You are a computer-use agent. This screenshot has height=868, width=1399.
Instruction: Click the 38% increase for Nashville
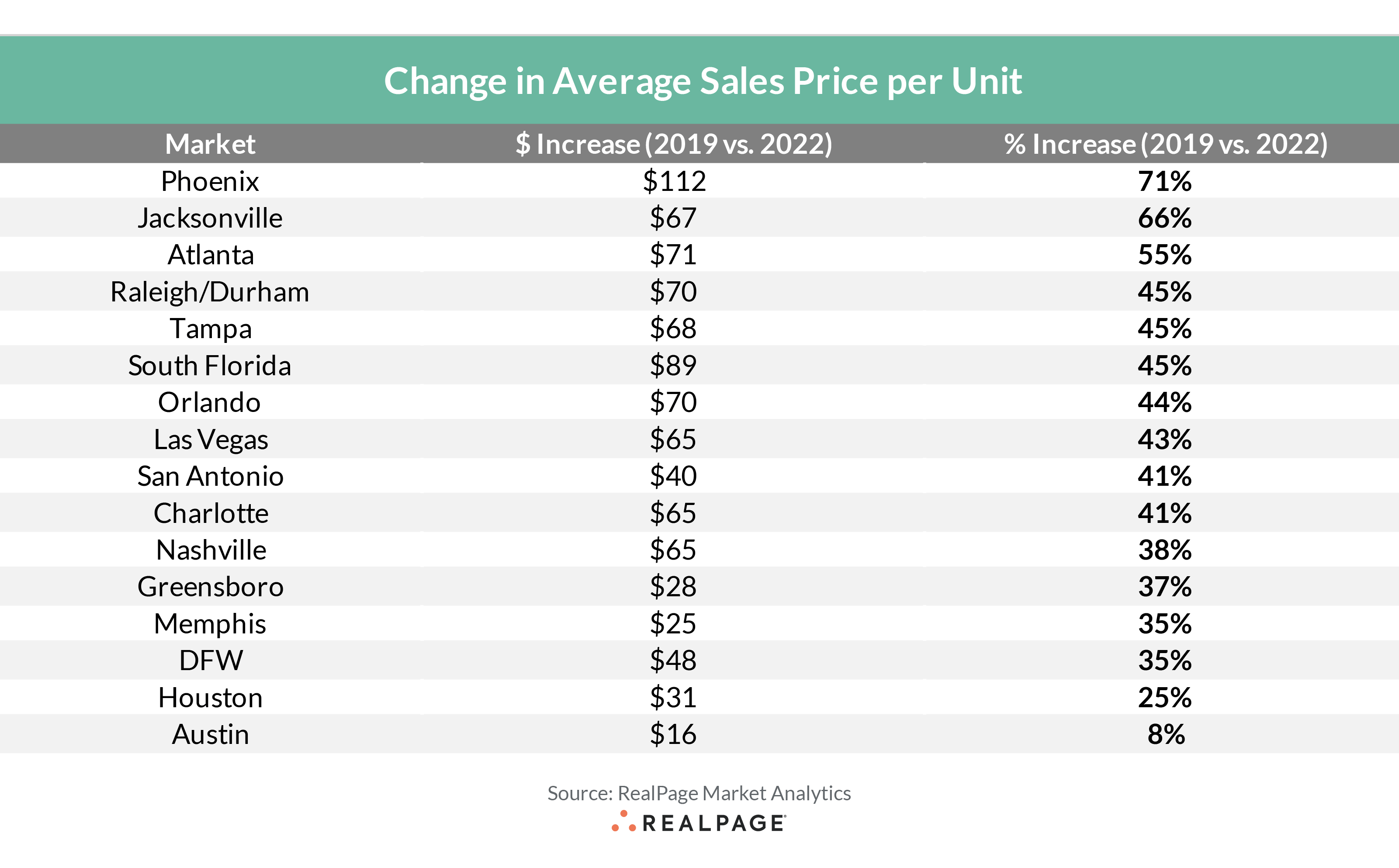pyautogui.click(x=1165, y=550)
